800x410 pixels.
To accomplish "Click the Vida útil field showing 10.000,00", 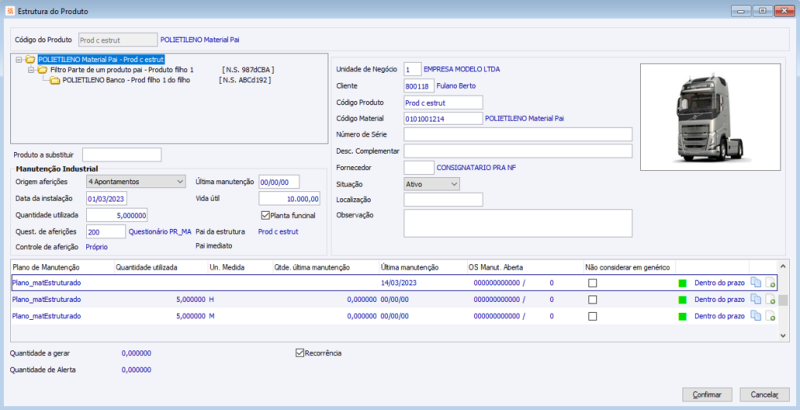I will pyautogui.click(x=289, y=198).
